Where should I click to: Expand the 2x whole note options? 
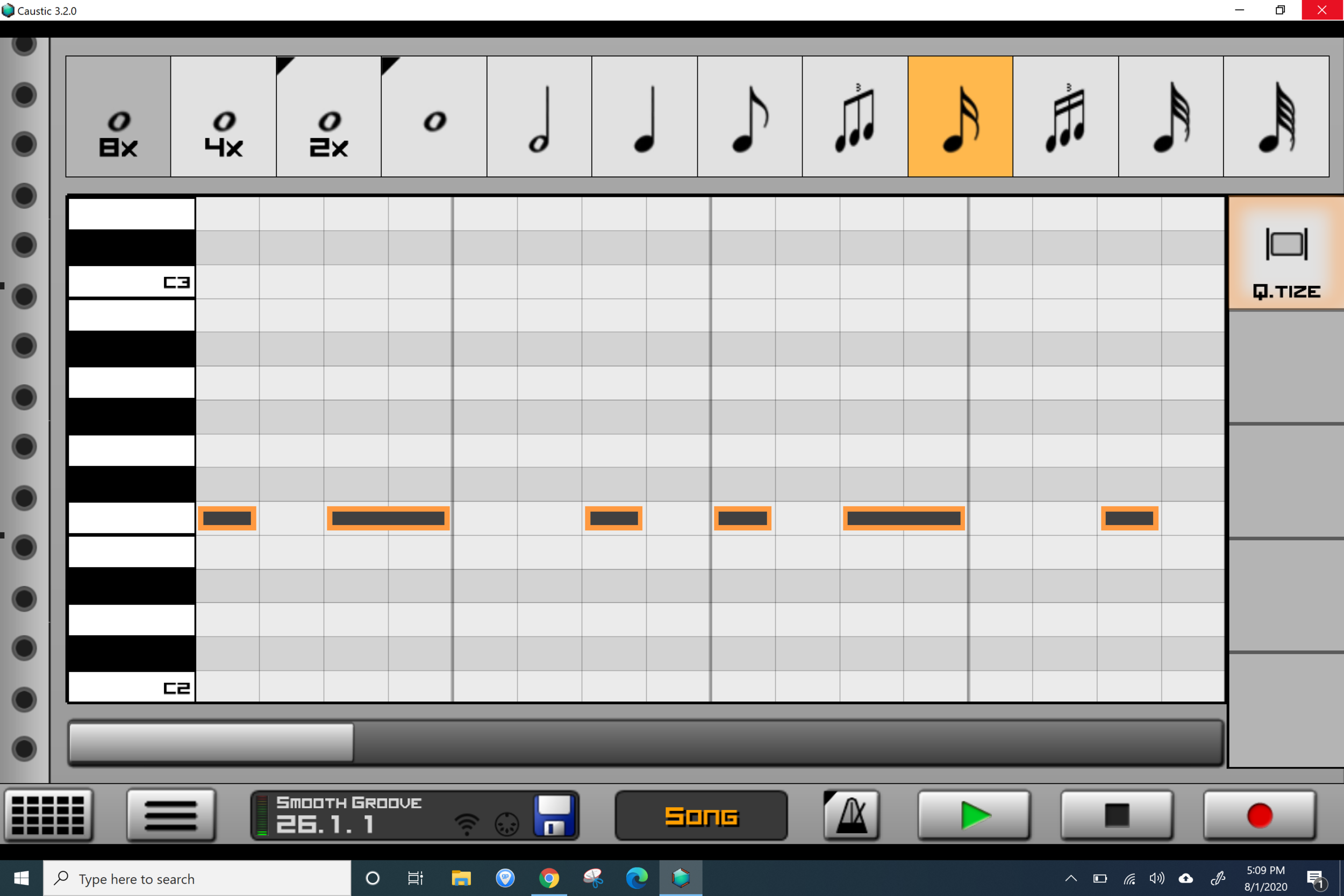[284, 64]
